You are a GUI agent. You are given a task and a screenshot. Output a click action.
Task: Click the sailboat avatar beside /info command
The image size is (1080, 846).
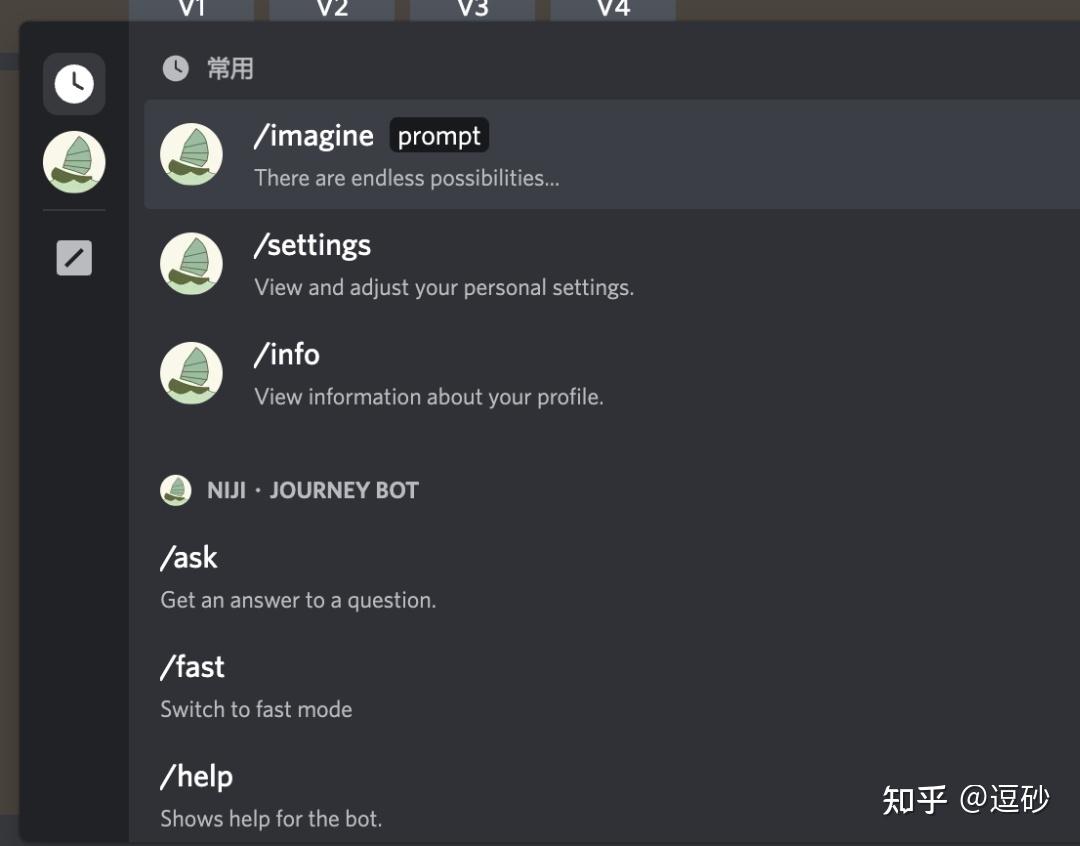[192, 373]
